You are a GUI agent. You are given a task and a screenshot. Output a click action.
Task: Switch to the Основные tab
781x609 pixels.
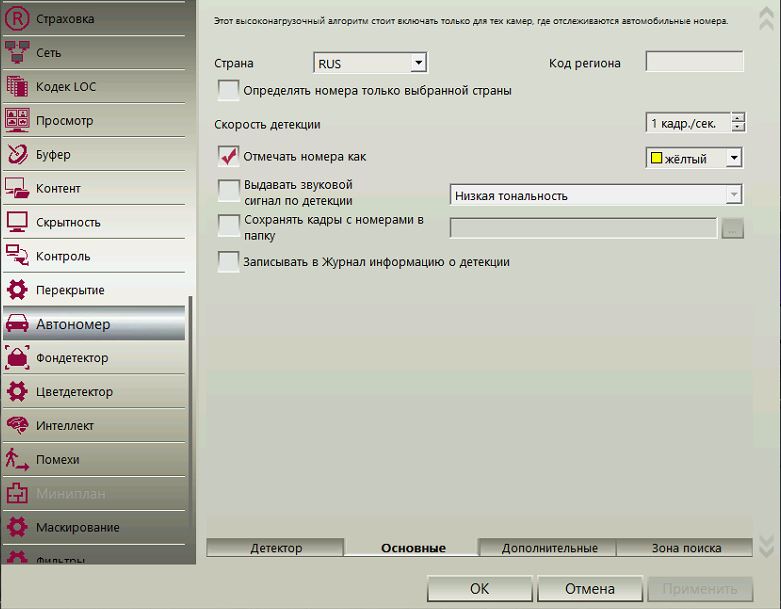pos(412,548)
